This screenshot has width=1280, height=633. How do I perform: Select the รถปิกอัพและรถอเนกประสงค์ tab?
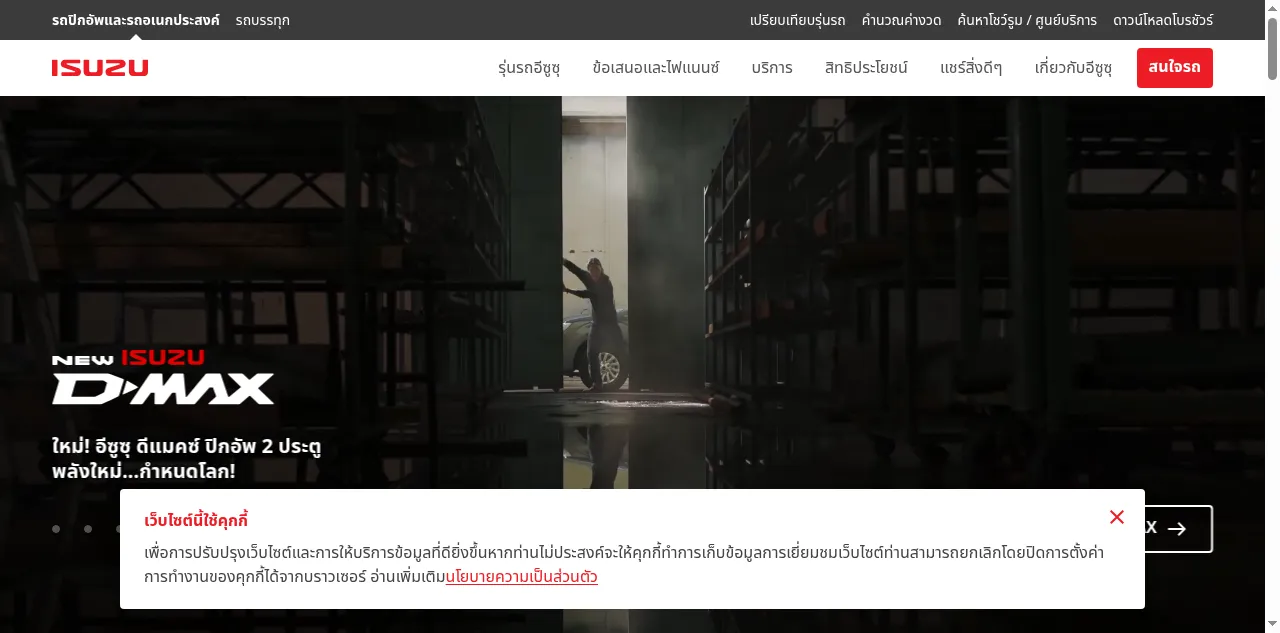(x=136, y=20)
